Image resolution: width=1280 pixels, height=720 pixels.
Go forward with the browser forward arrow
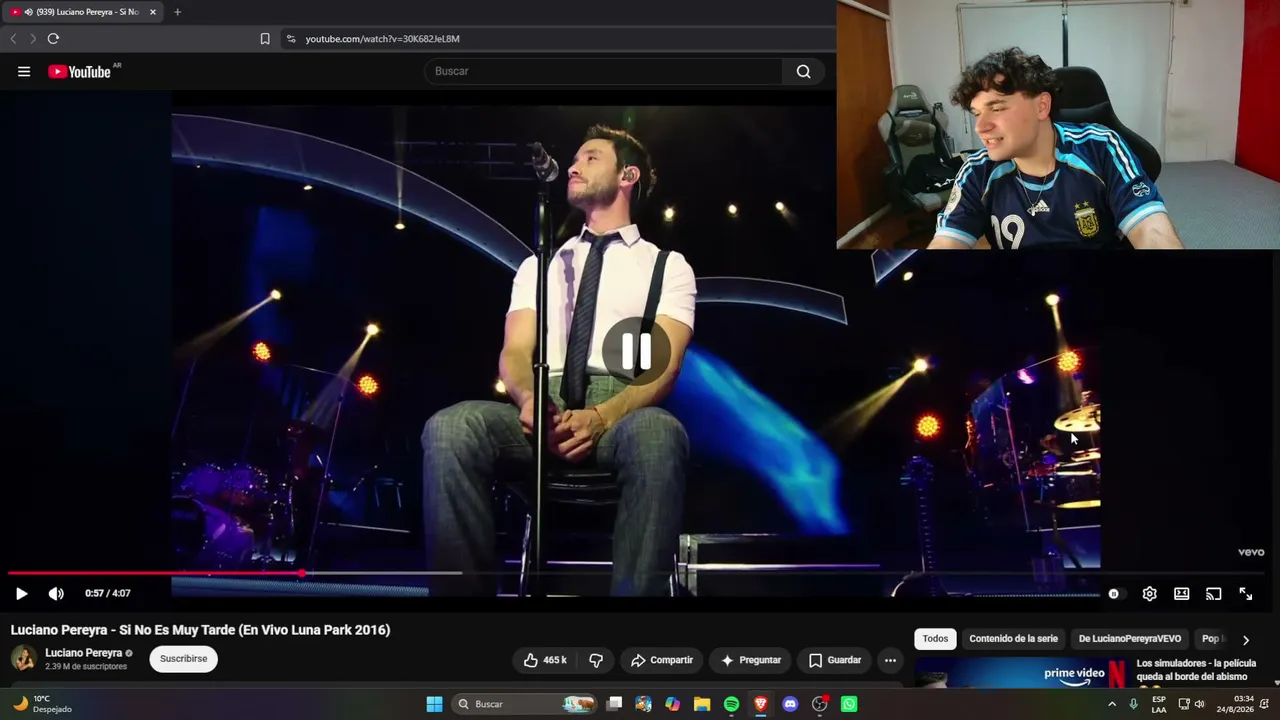32,39
